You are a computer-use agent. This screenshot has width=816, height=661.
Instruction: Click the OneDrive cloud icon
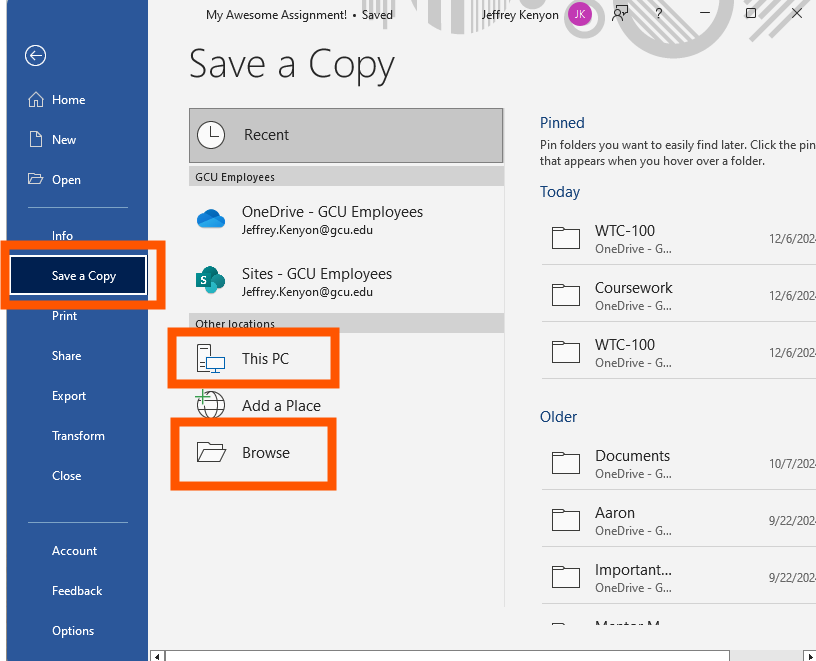click(211, 219)
